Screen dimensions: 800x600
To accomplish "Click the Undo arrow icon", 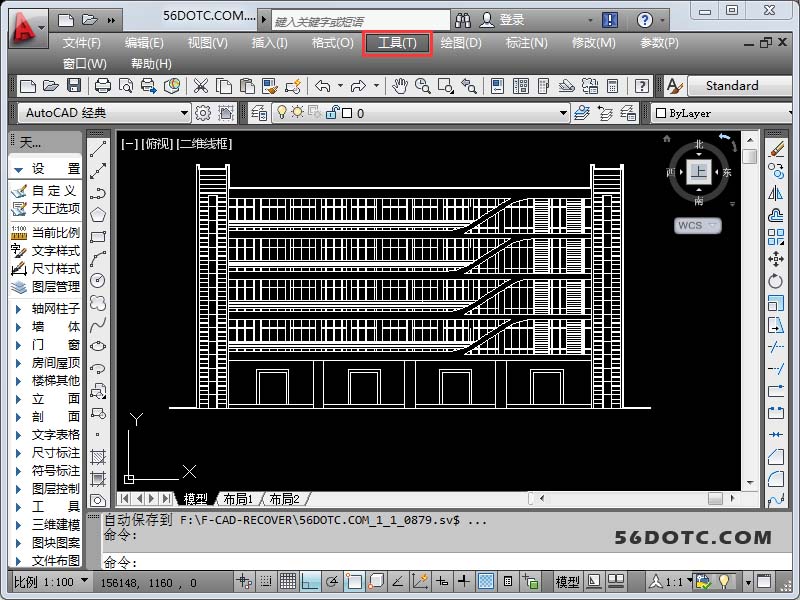I will point(323,87).
